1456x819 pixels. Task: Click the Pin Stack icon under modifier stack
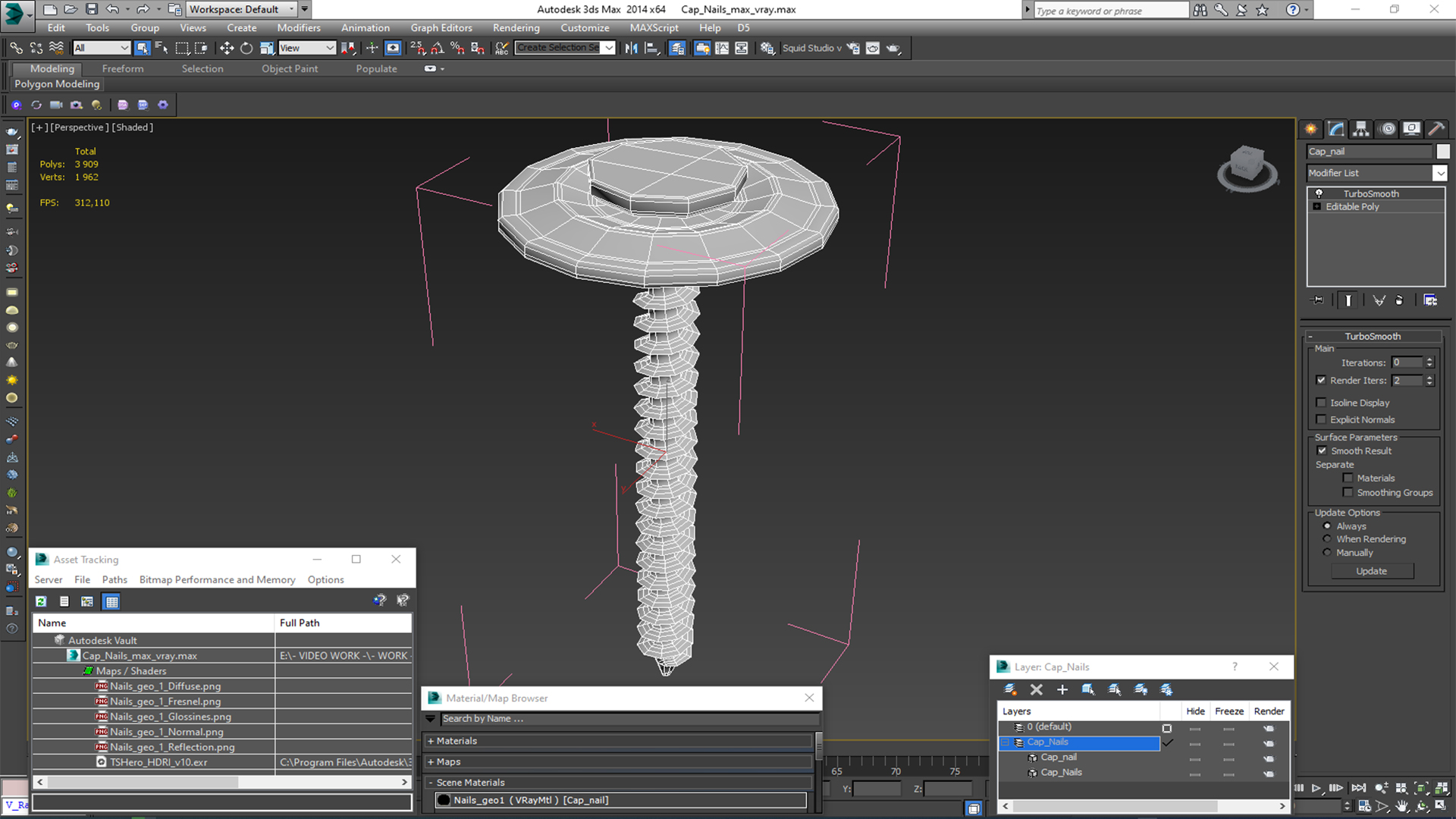point(1318,300)
